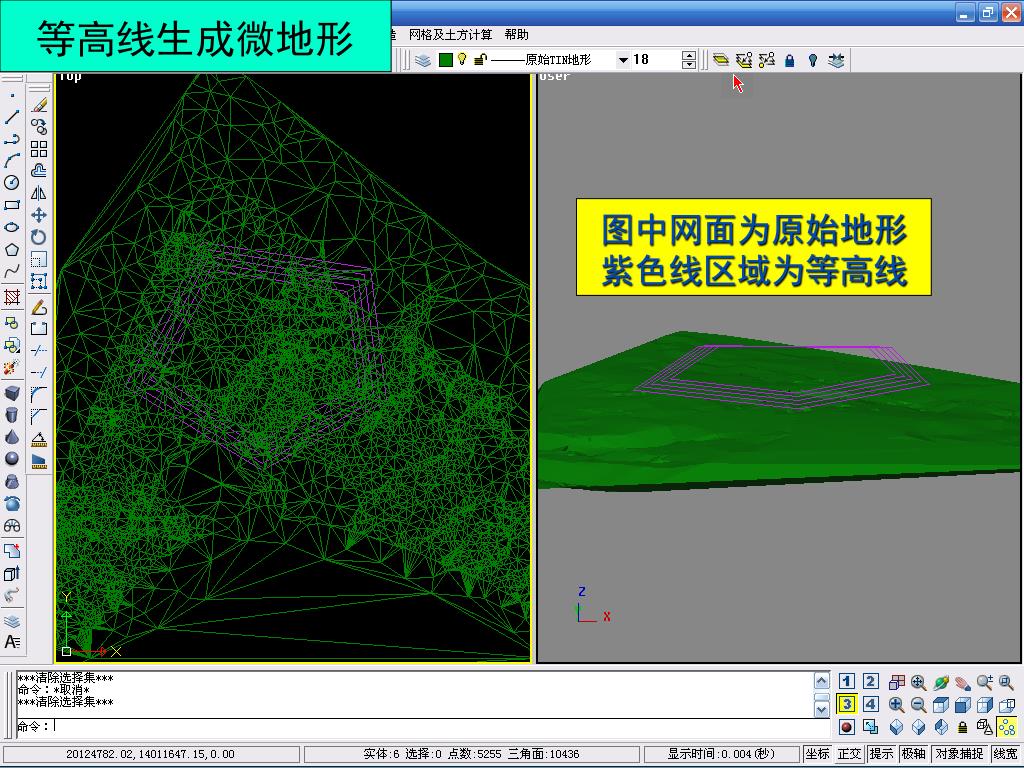Toggle 线宽 line width display
The width and height of the screenshot is (1024, 768).
tap(1006, 754)
